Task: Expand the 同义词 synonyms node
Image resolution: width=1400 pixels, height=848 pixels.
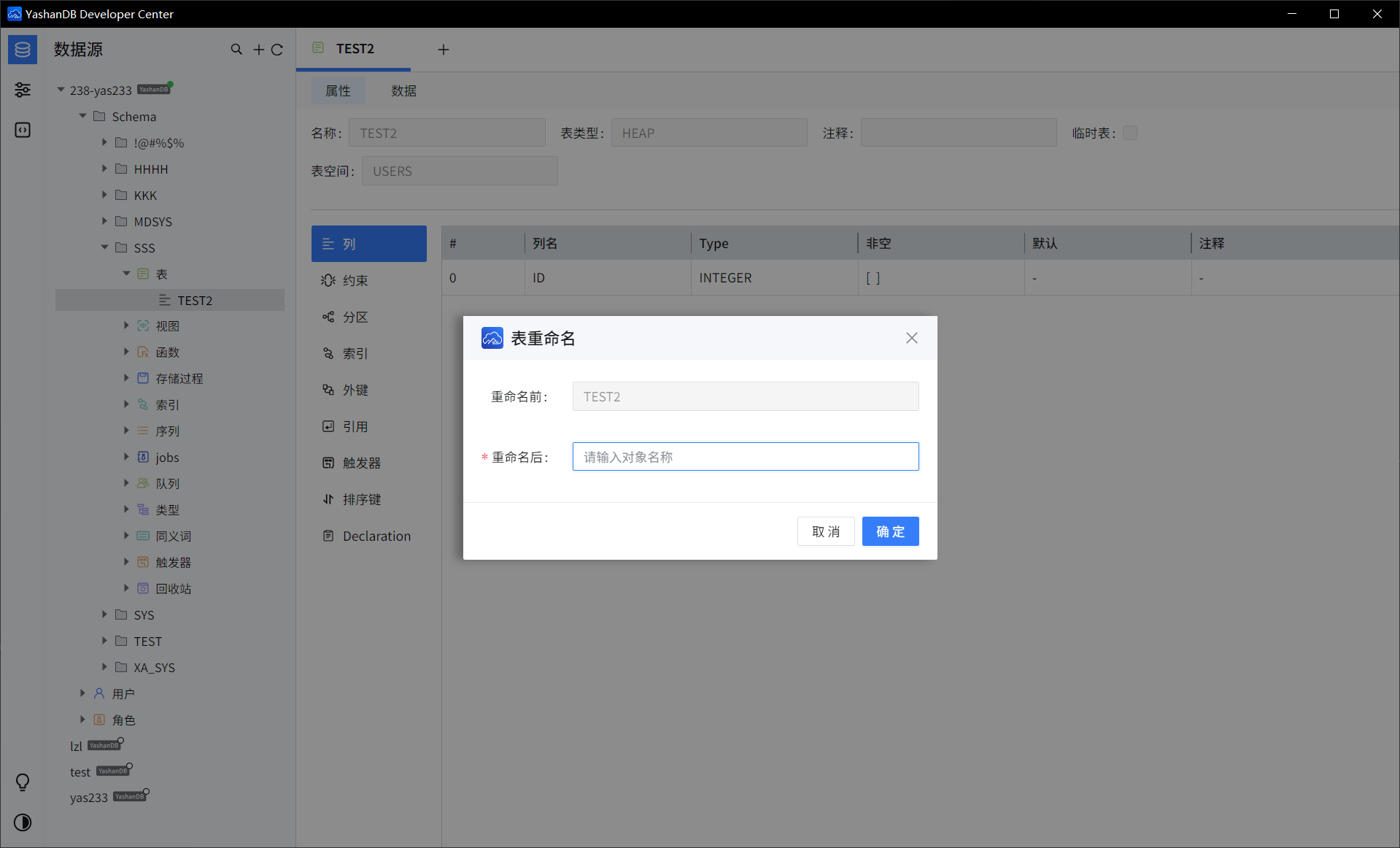Action: point(127,536)
